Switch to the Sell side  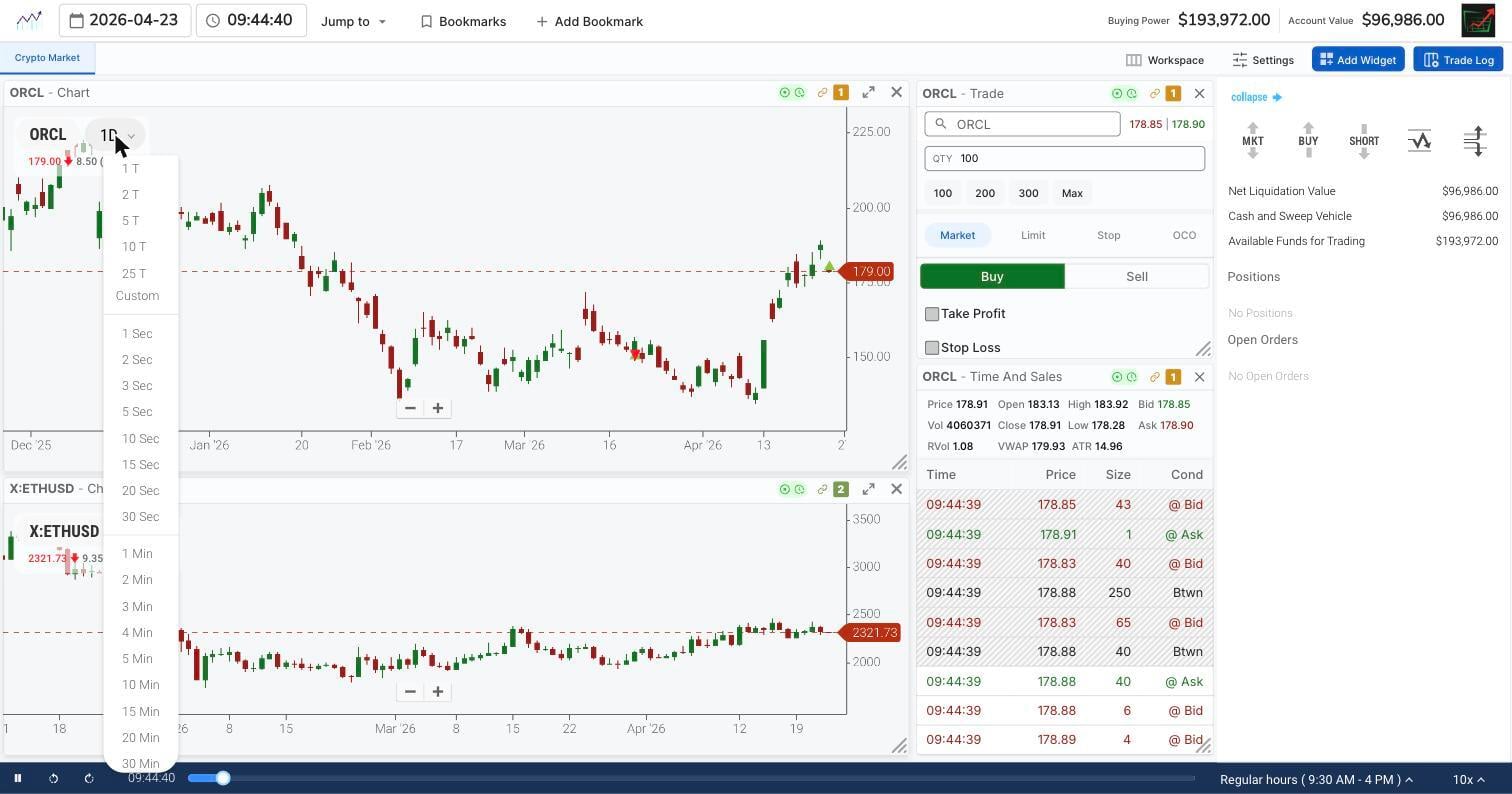click(x=1137, y=276)
